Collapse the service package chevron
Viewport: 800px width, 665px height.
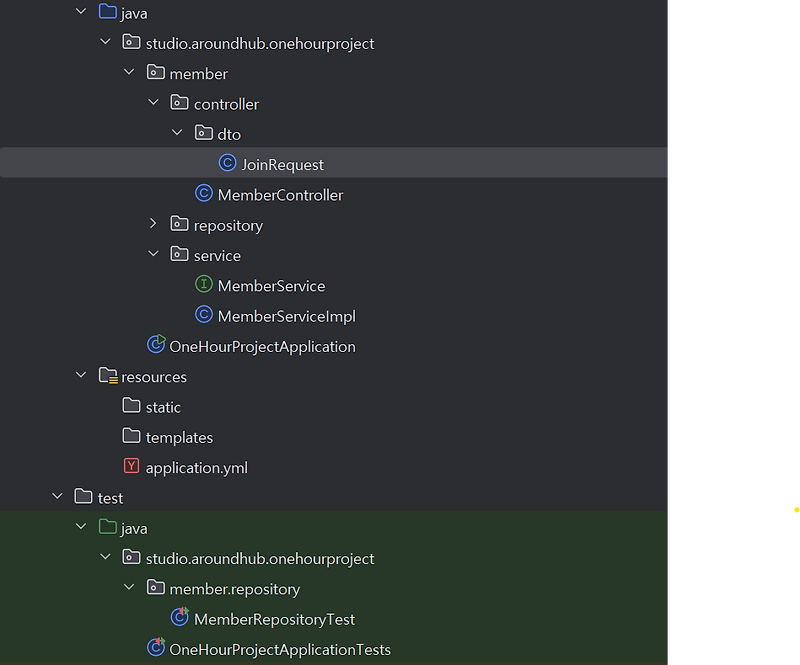point(153,254)
